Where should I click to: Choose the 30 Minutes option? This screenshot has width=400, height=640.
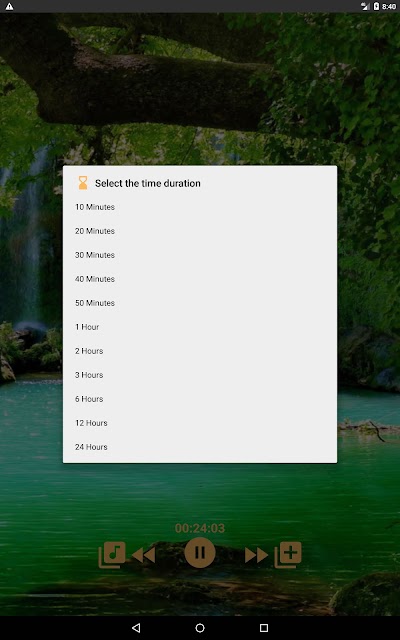coord(200,255)
